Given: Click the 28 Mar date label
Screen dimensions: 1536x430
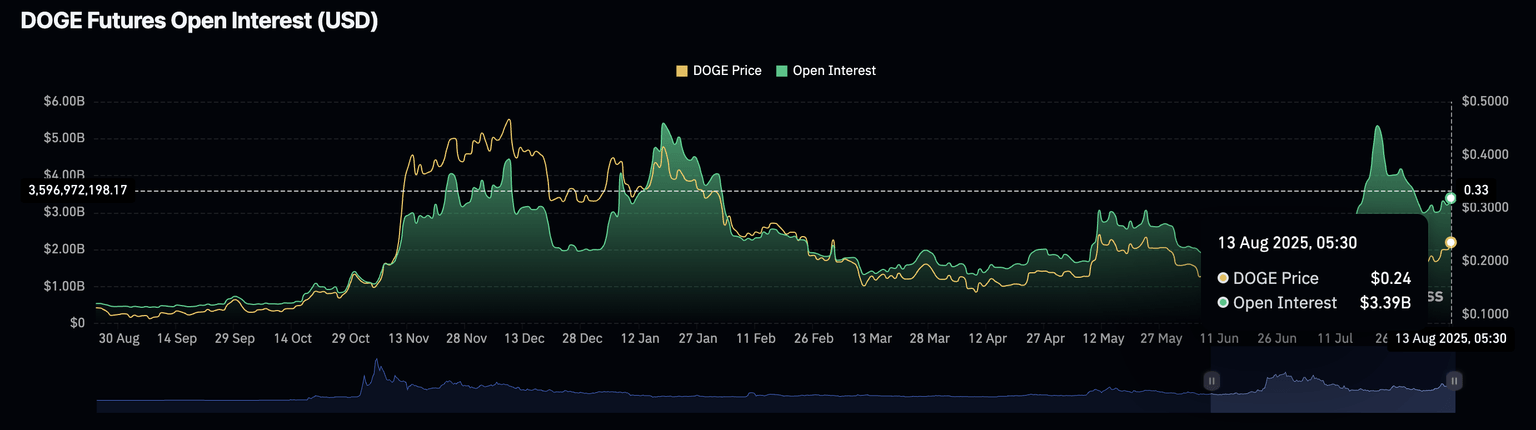Looking at the screenshot, I should (930, 339).
